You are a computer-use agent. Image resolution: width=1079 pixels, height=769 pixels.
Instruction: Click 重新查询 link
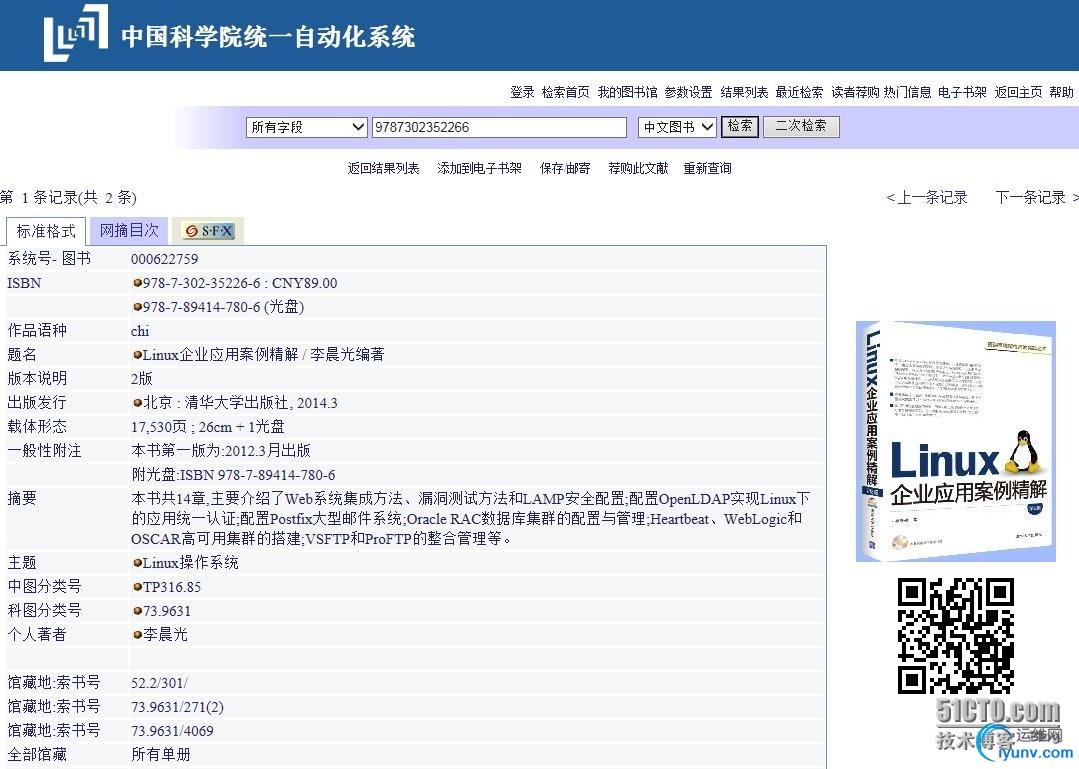click(x=707, y=169)
